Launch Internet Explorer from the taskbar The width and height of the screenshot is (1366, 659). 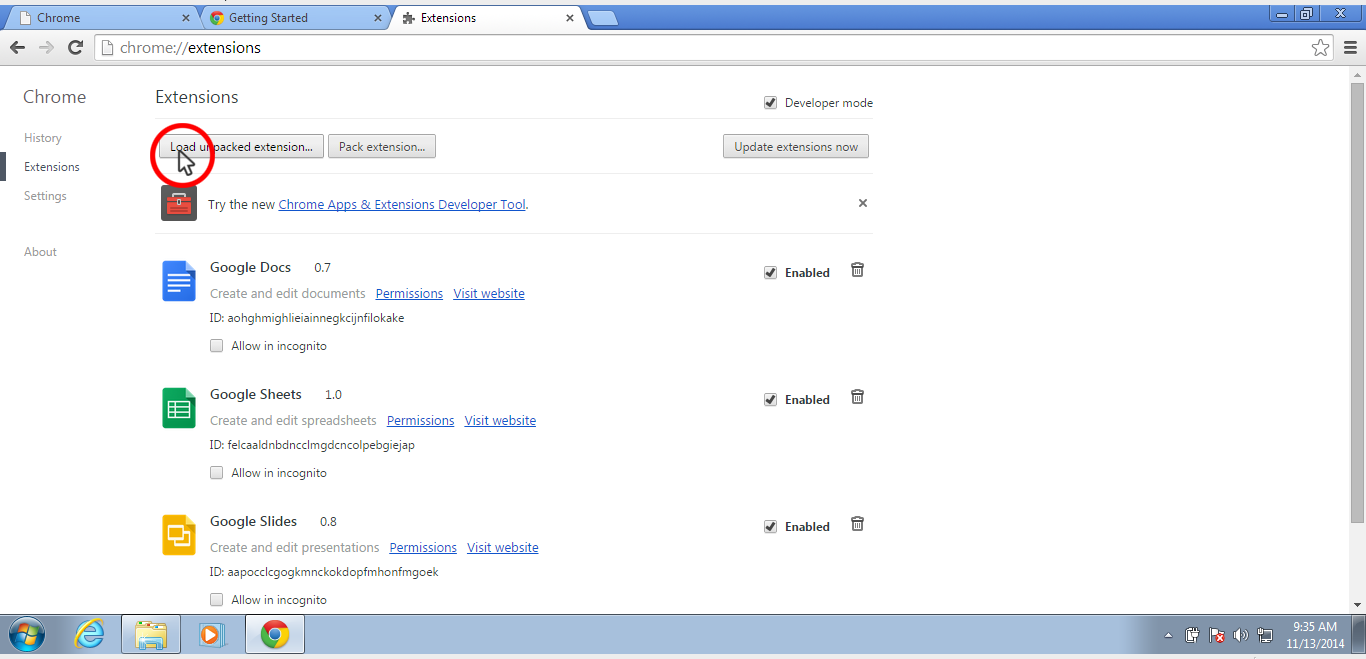pos(90,634)
